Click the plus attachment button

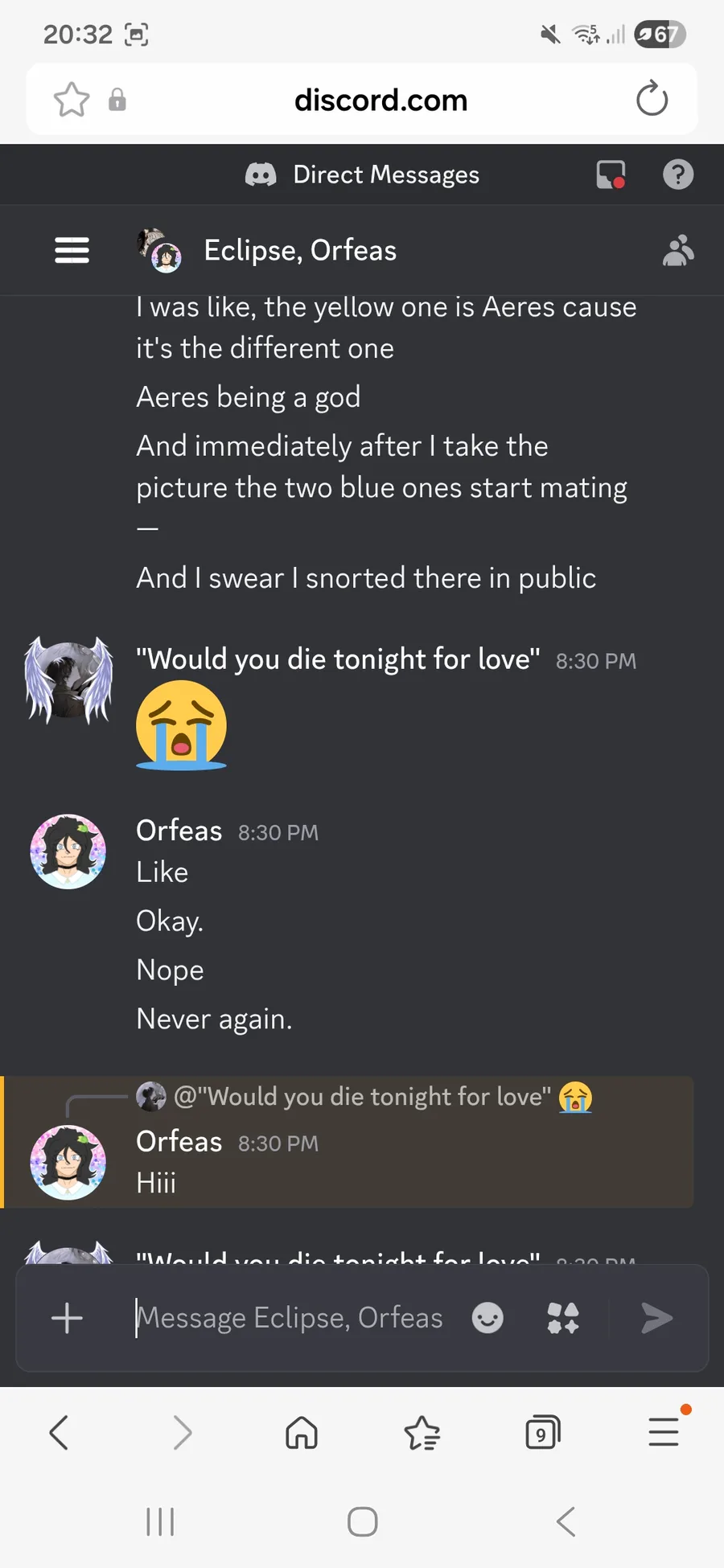[67, 1318]
